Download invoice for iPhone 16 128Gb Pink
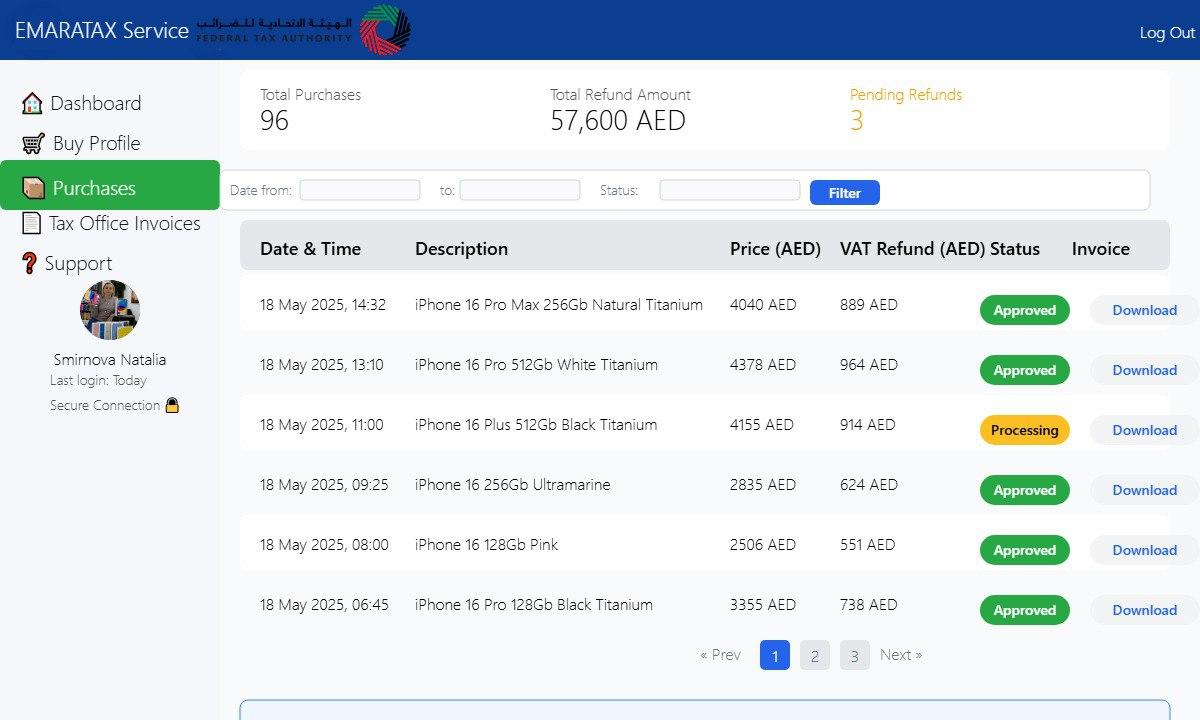 (1143, 550)
